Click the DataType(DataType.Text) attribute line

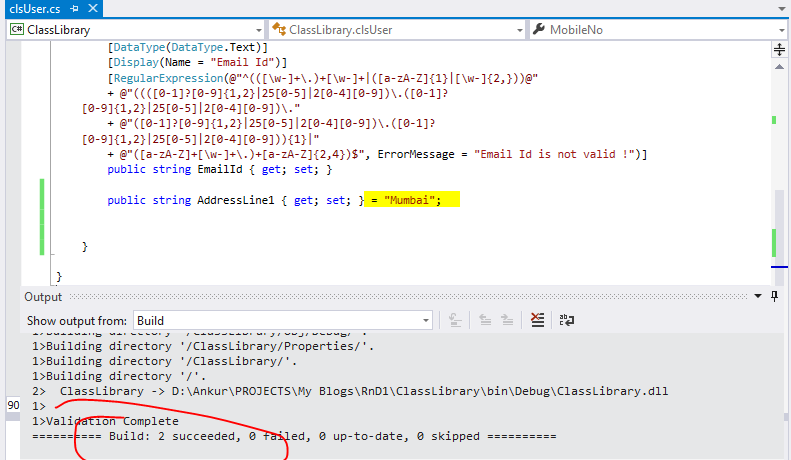188,47
